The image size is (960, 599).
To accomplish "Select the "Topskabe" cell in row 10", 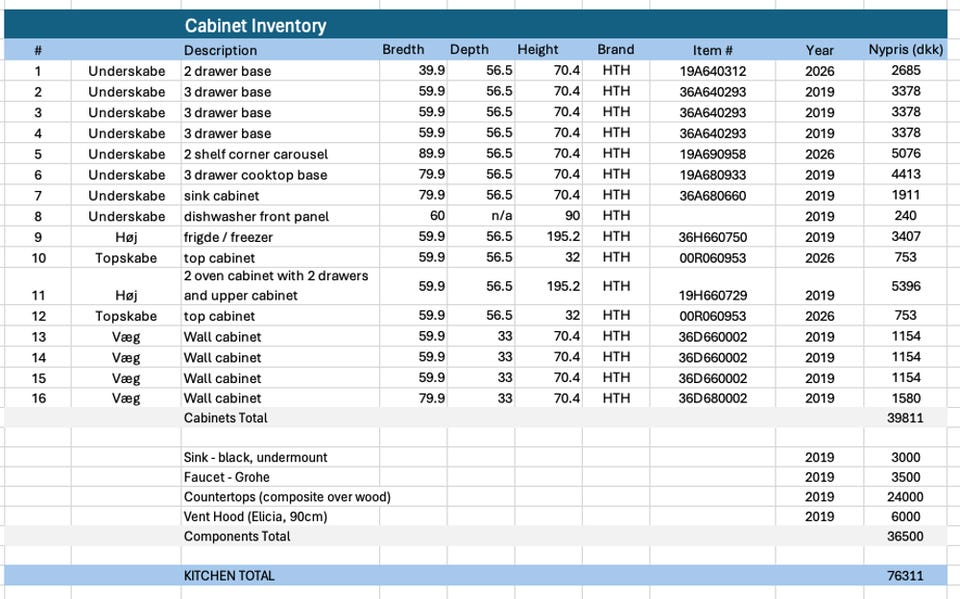I will coord(126,258).
